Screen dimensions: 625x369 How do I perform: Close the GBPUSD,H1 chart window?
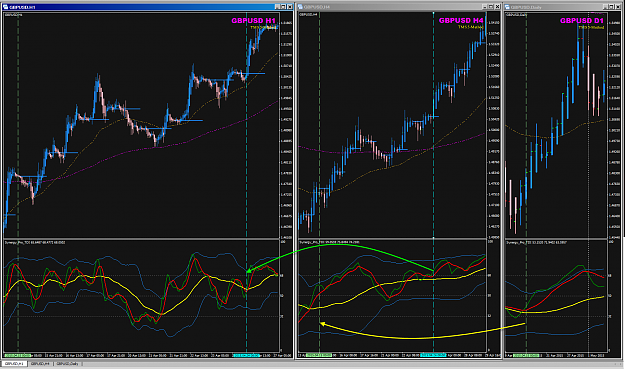pyautogui.click(x=289, y=7)
